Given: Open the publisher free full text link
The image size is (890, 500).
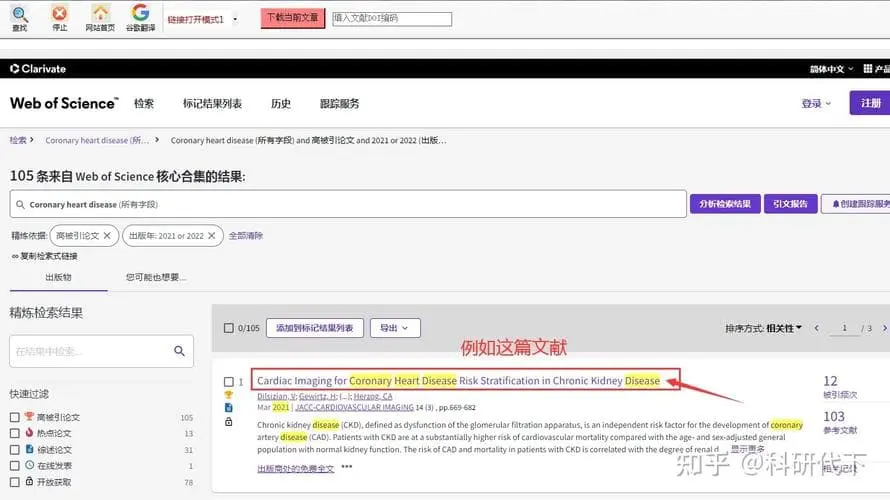Looking at the screenshot, I should tap(295, 469).
